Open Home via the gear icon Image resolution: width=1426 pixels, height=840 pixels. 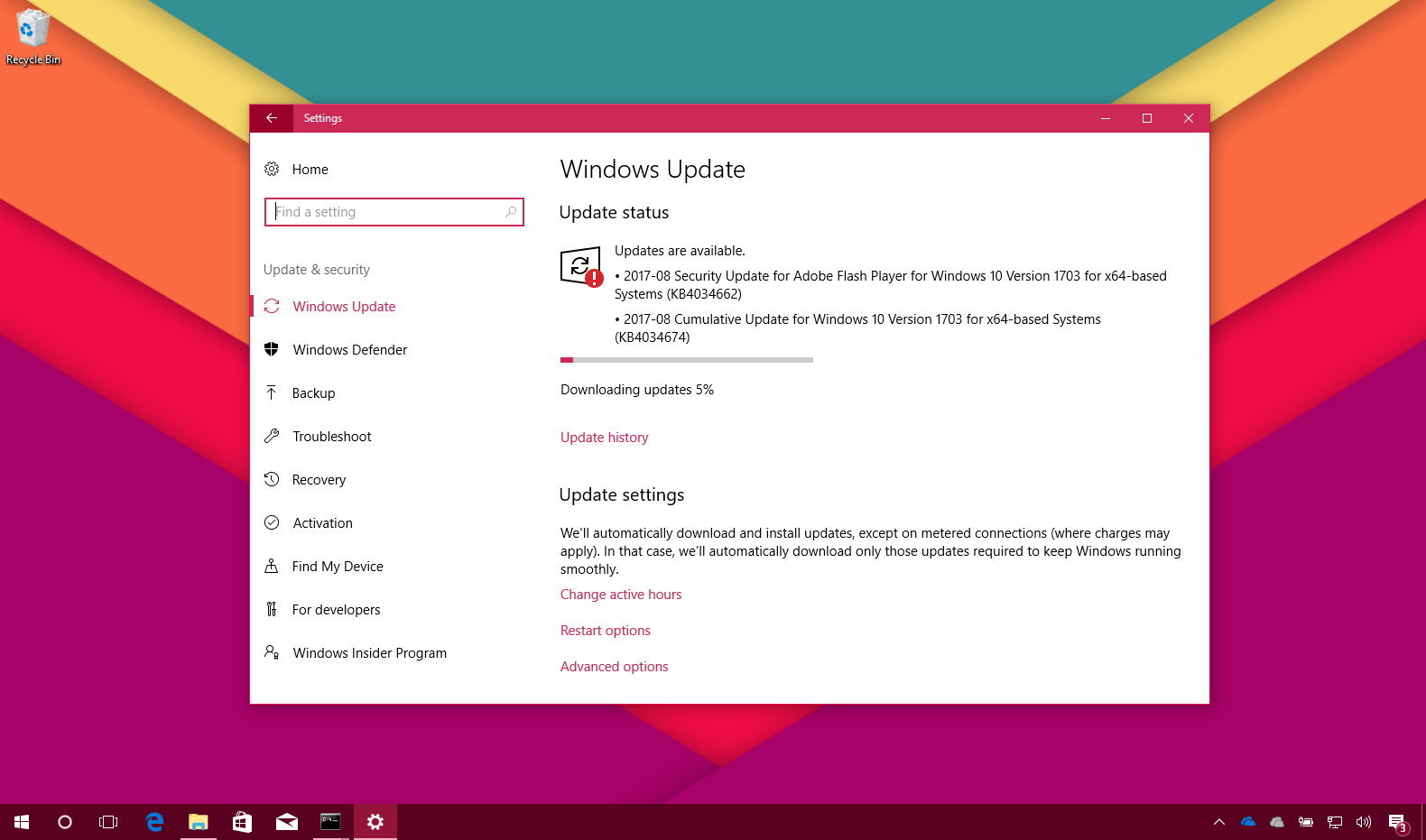tap(271, 169)
